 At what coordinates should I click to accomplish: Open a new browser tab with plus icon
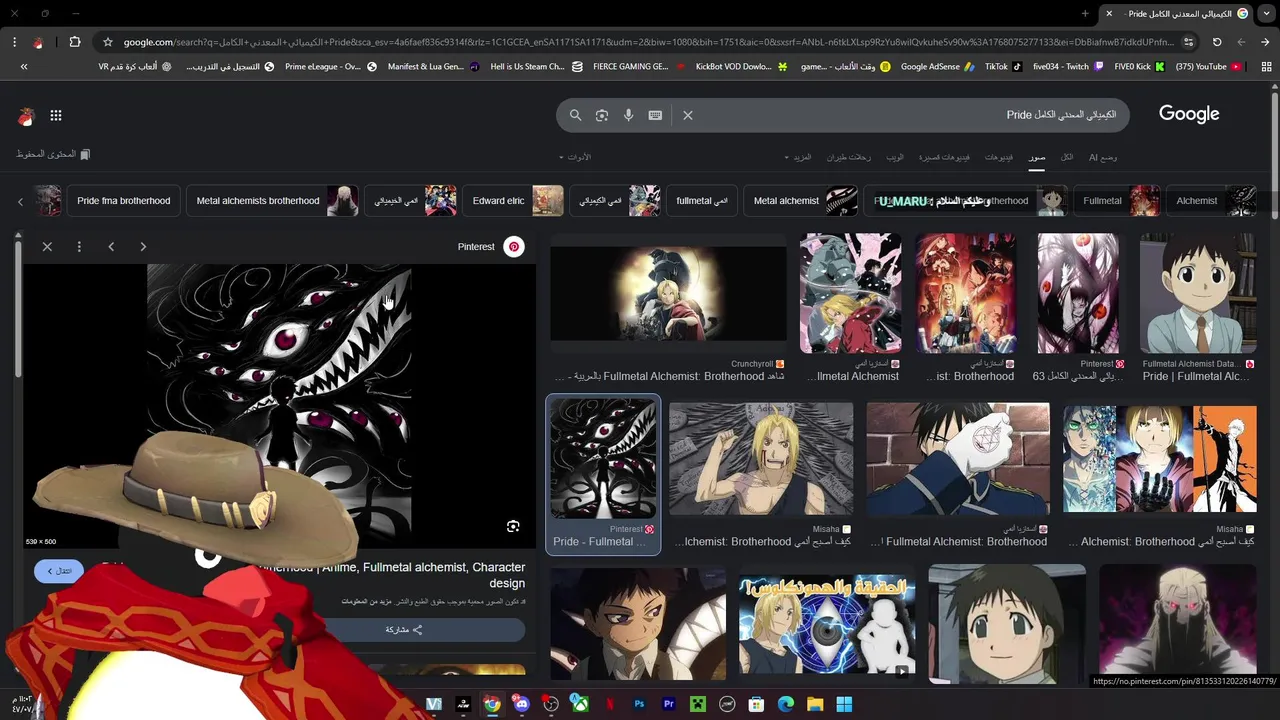click(x=1085, y=13)
